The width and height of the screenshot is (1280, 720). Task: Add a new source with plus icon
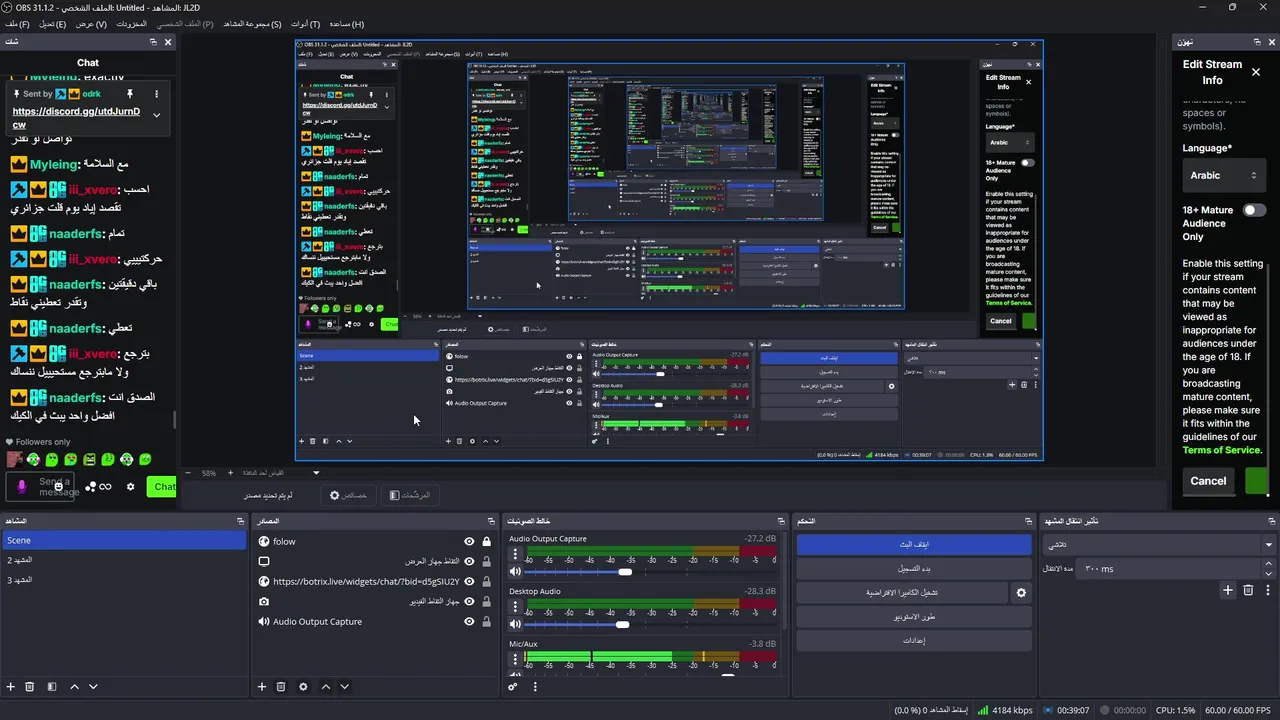262,687
